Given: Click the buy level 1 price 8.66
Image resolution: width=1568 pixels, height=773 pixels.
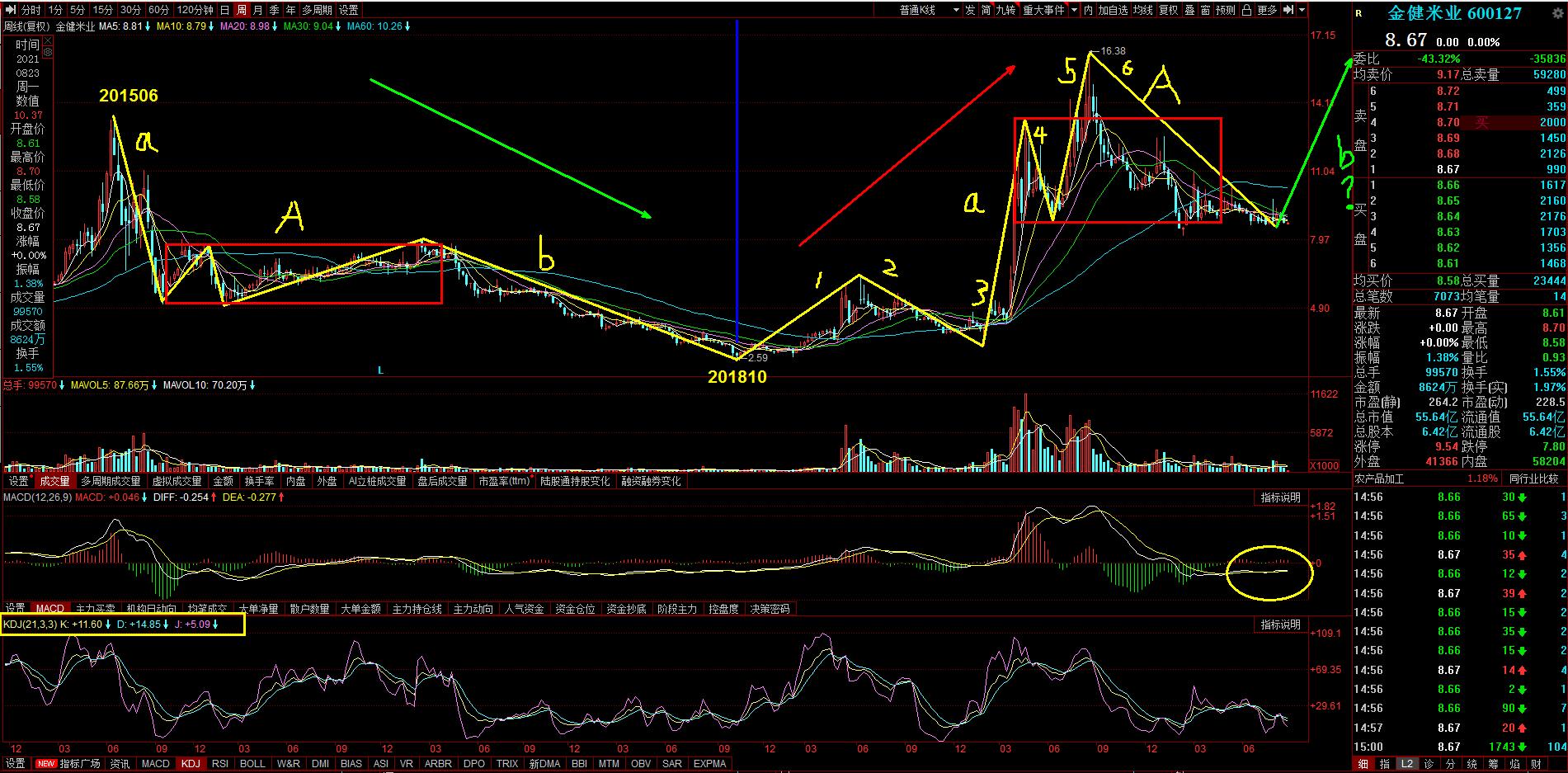Looking at the screenshot, I should coord(1448,185).
